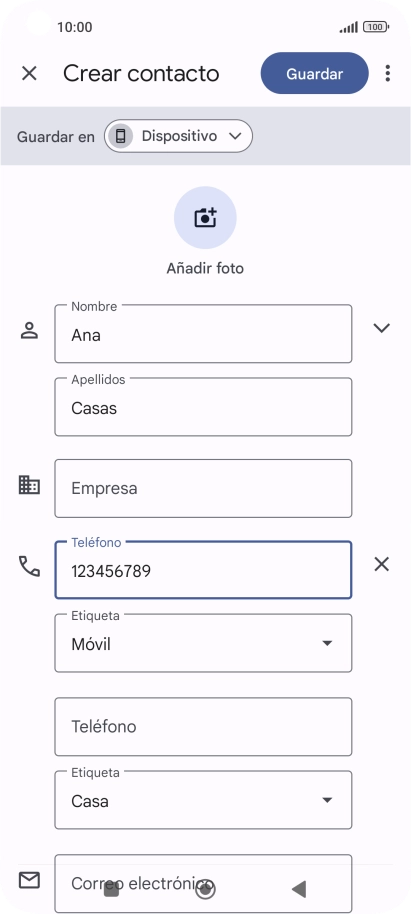Open the three-dot overflow menu
Viewport: 411px width, 914px height.
coord(388,73)
